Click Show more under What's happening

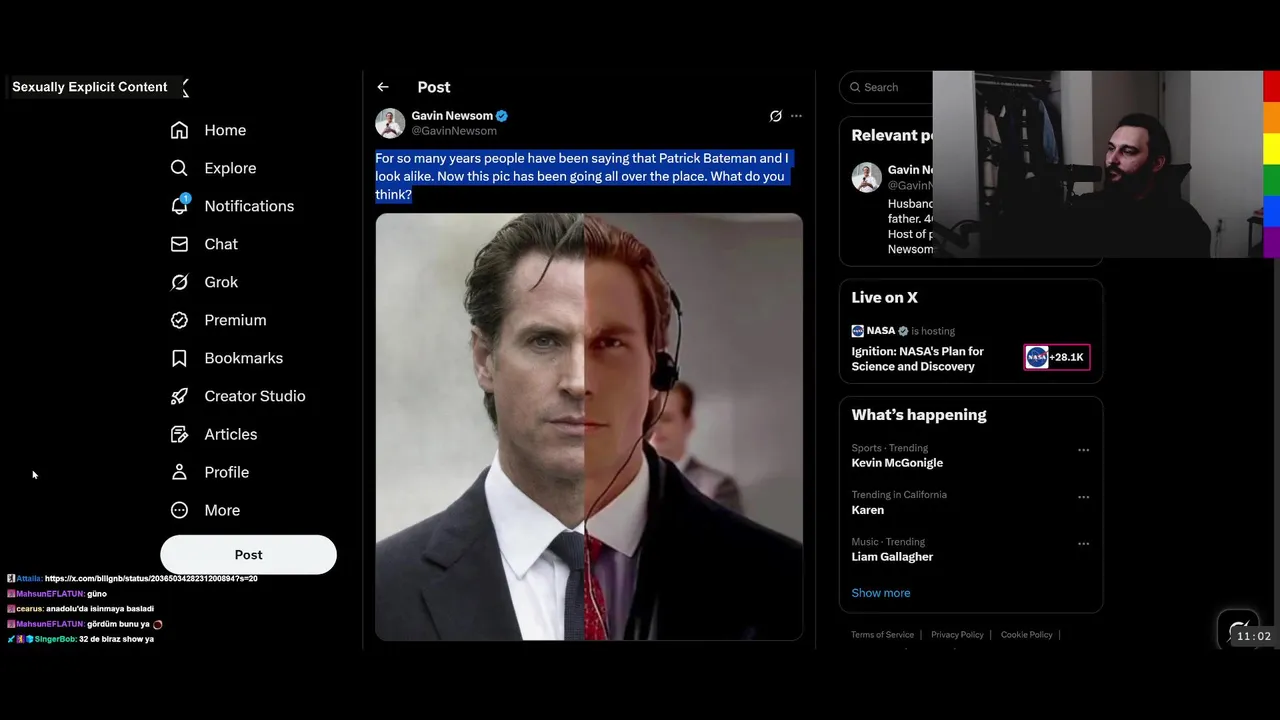click(x=881, y=593)
